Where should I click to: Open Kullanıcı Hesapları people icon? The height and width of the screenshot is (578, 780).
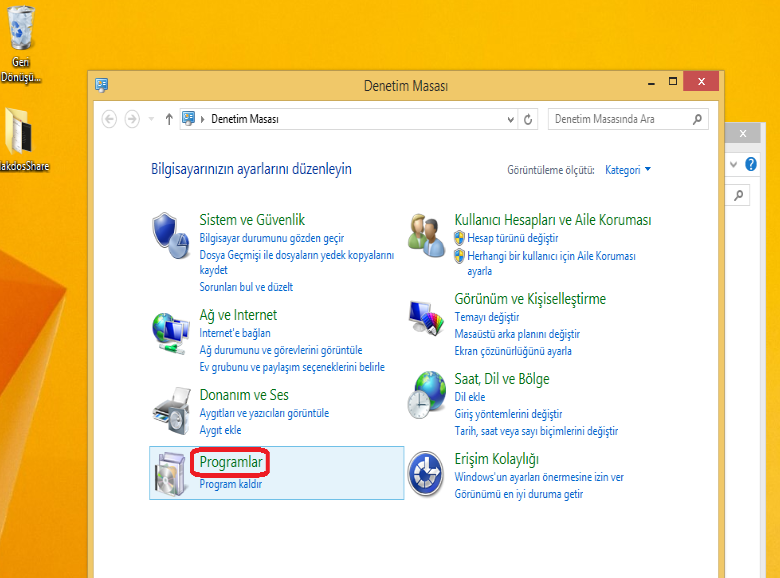pos(426,235)
